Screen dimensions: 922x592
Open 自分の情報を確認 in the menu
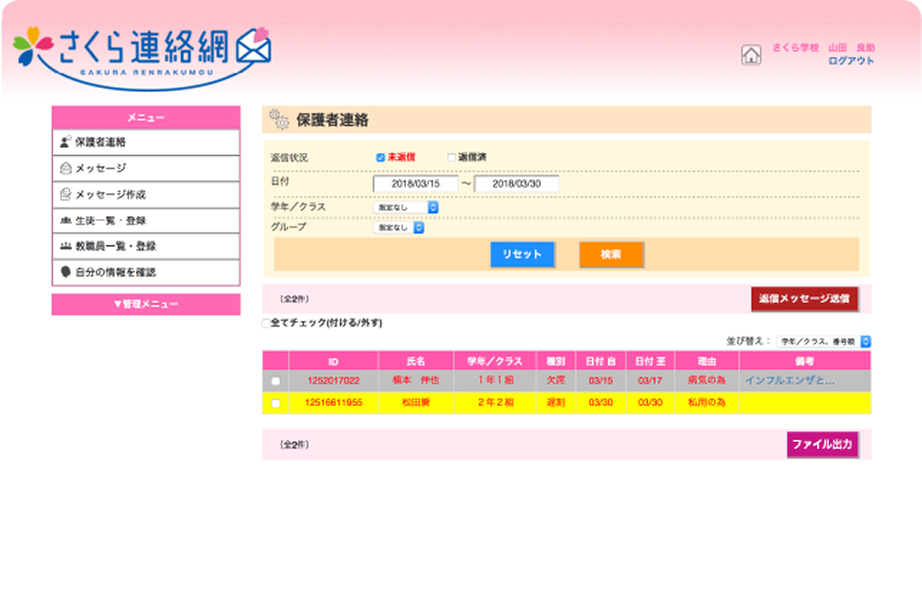pyautogui.click(x=146, y=272)
